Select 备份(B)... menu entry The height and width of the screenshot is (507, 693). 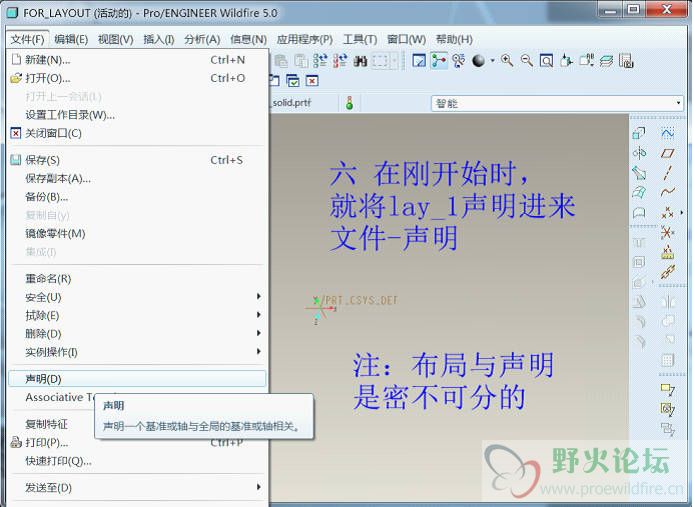click(137, 197)
